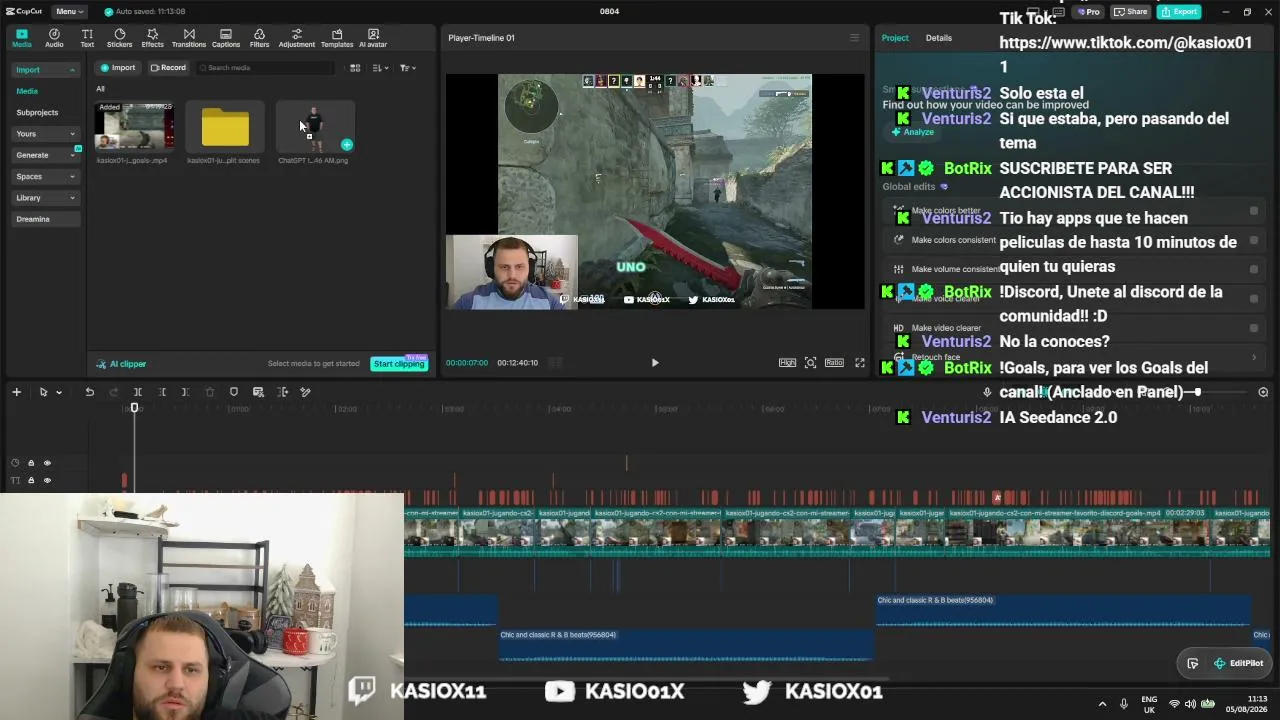The height and width of the screenshot is (720, 1280).
Task: Select the kasiox01 goals mp4 thumbnail
Action: 134,127
